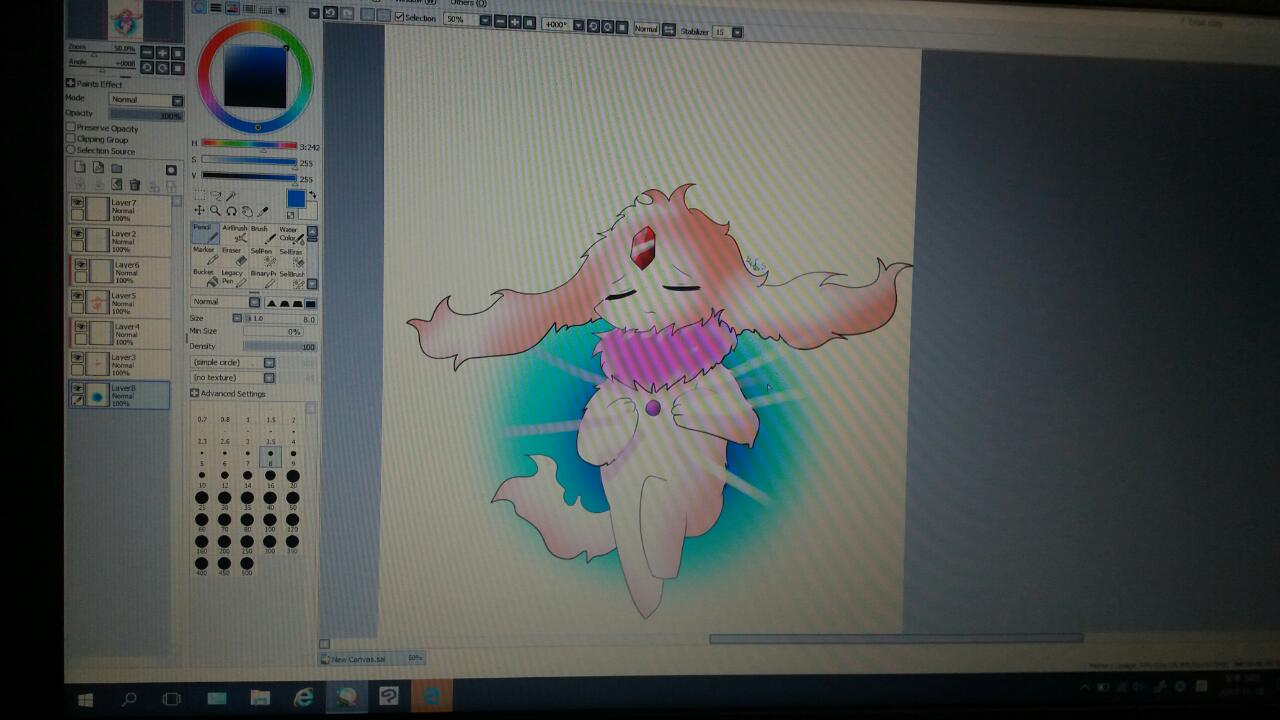
Task: Toggle the Clipping Group checkbox
Action: tap(71, 139)
